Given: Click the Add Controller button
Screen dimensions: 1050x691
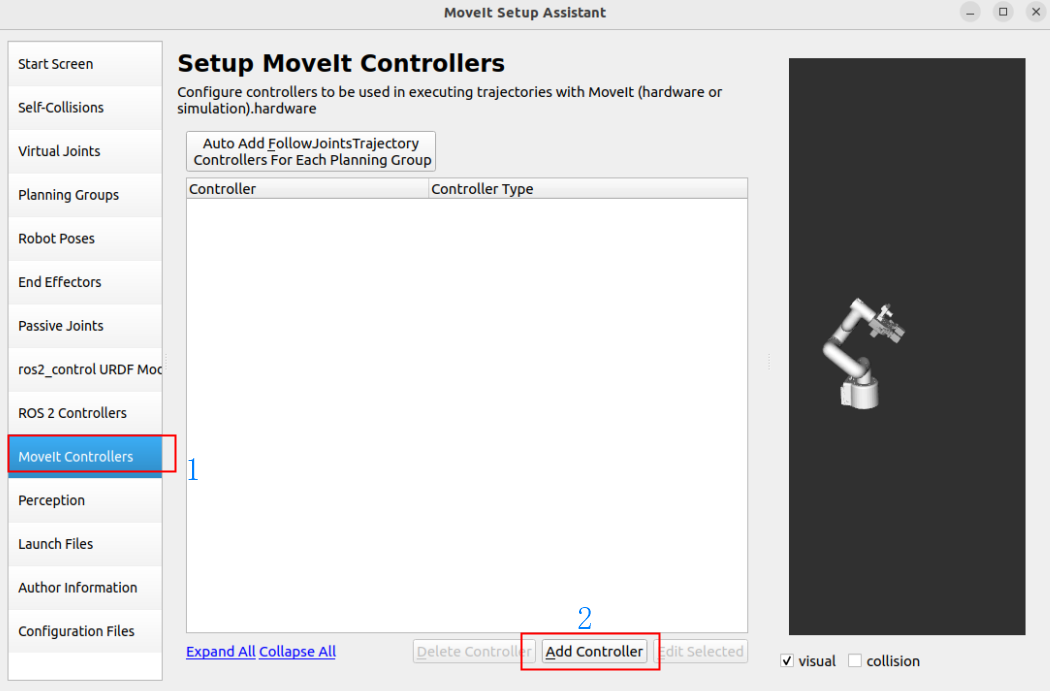Looking at the screenshot, I should pos(594,651).
